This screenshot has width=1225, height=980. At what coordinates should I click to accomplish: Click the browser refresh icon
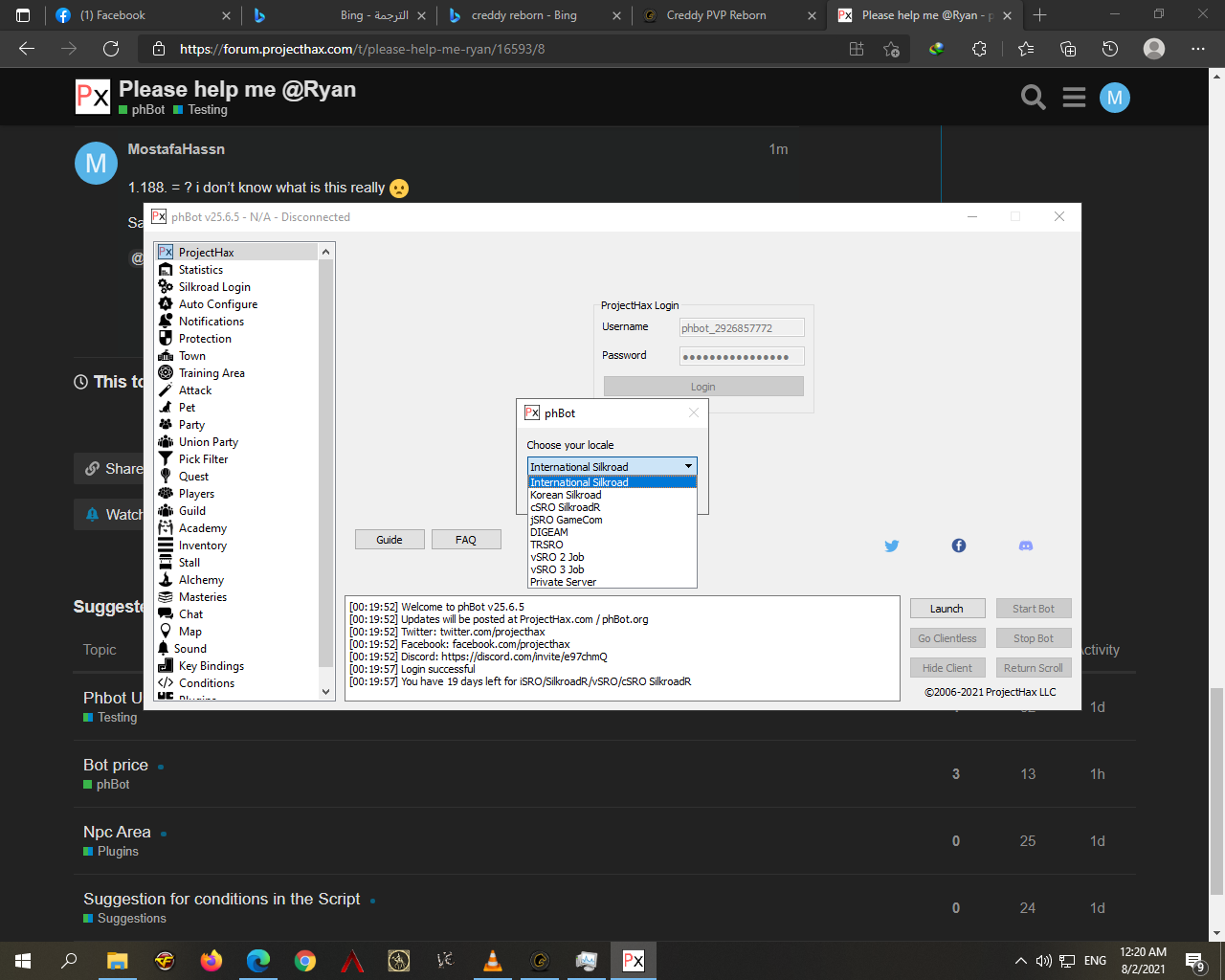111,49
